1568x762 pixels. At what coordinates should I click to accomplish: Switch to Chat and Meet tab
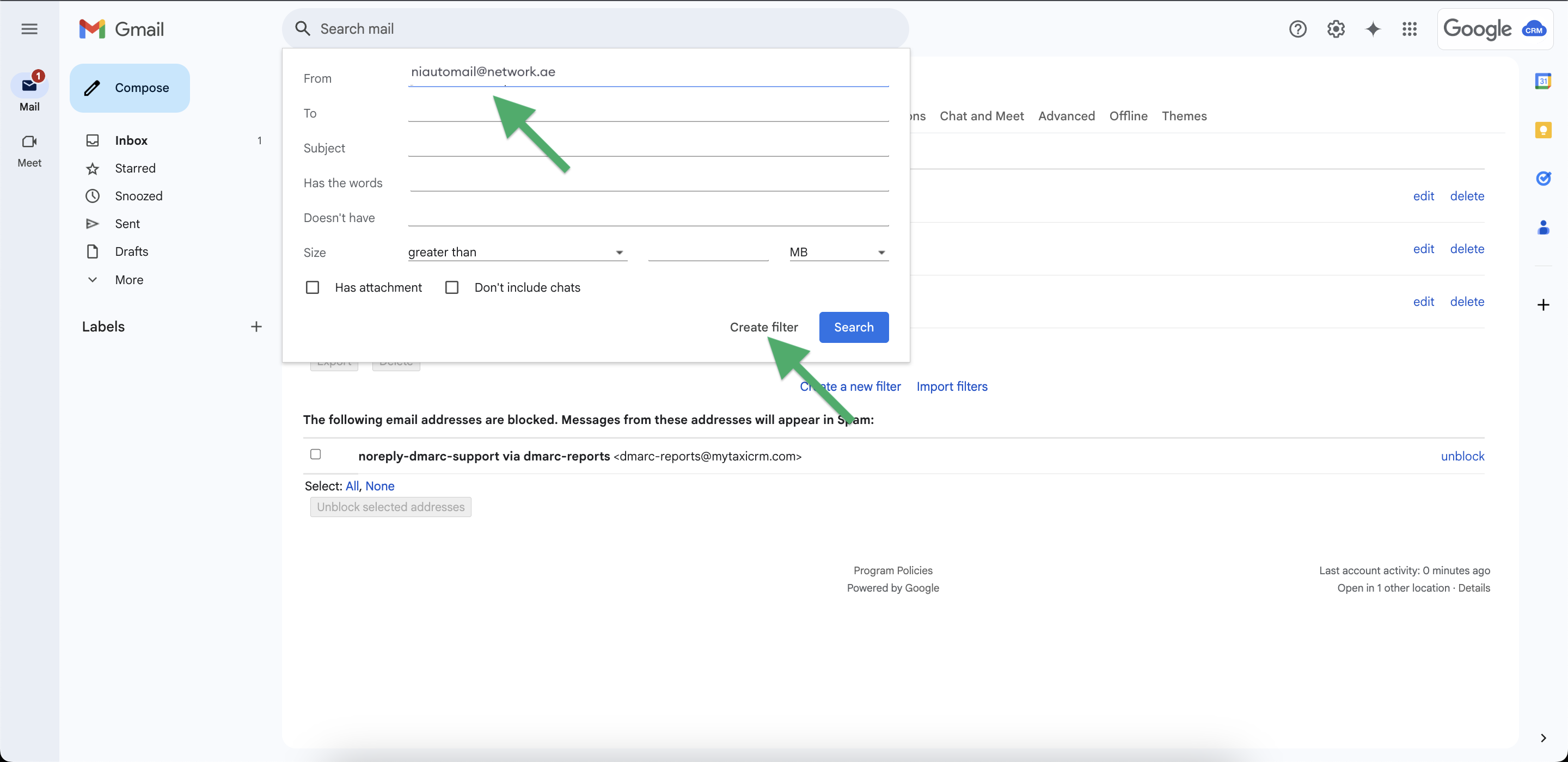coord(981,115)
